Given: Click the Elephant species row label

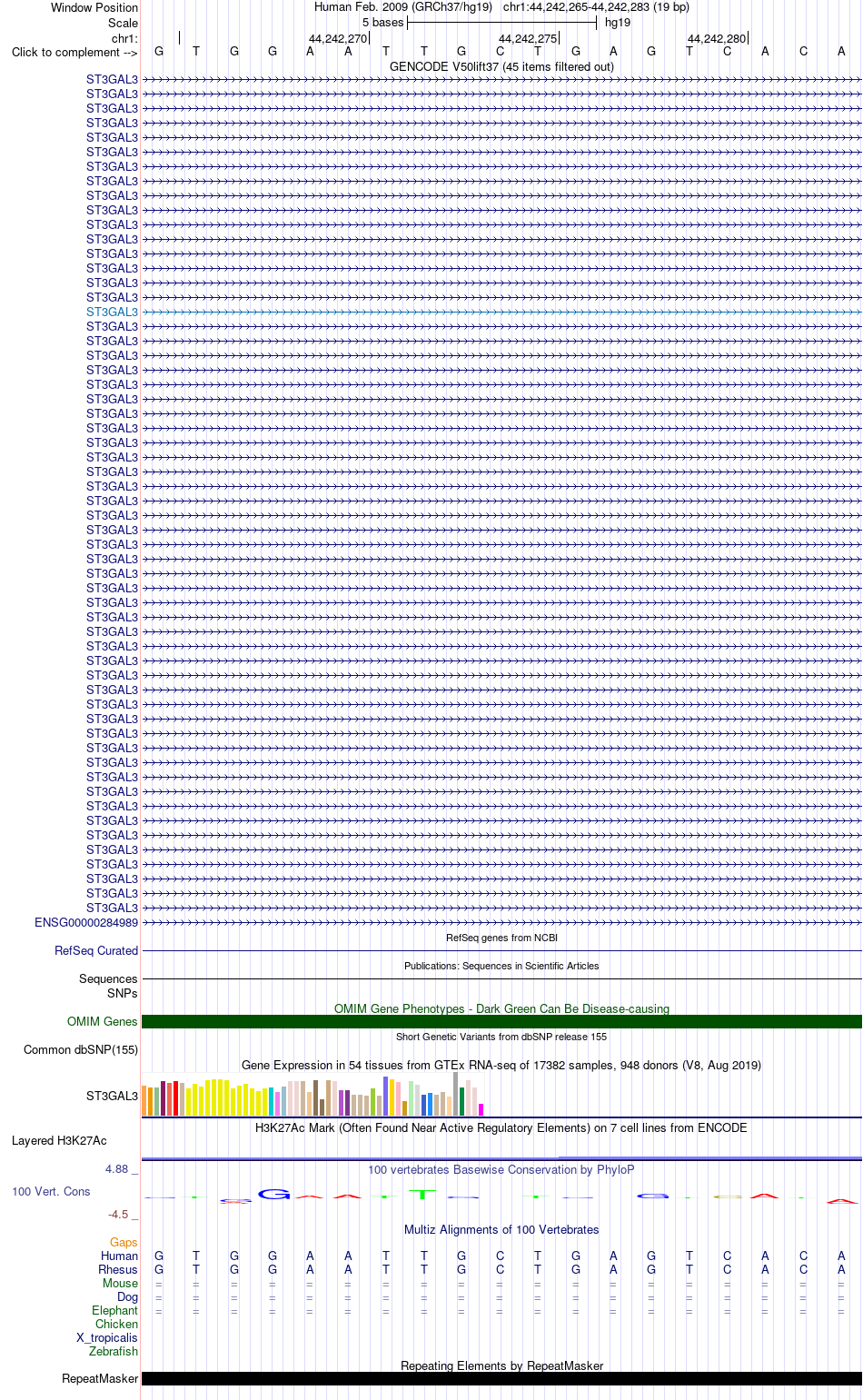Looking at the screenshot, I should point(114,1310).
